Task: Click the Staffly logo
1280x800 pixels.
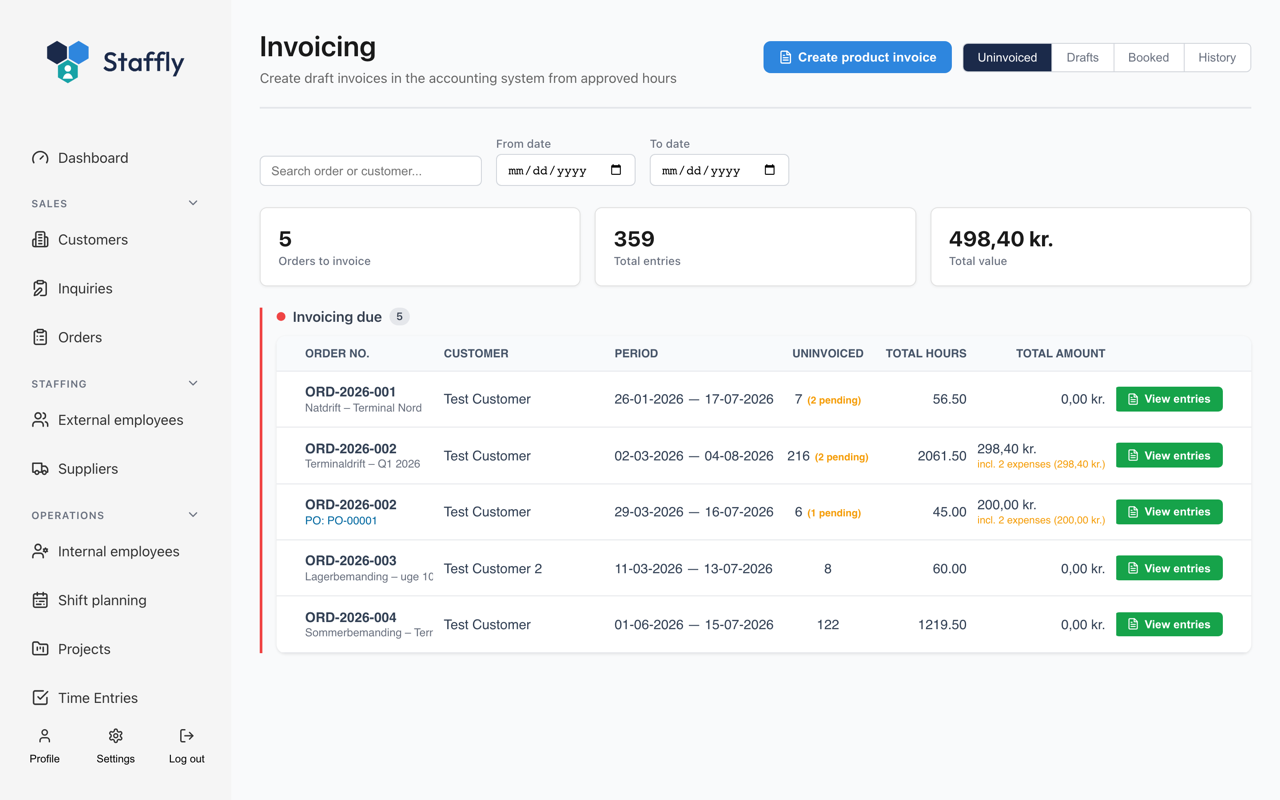Action: (x=115, y=61)
